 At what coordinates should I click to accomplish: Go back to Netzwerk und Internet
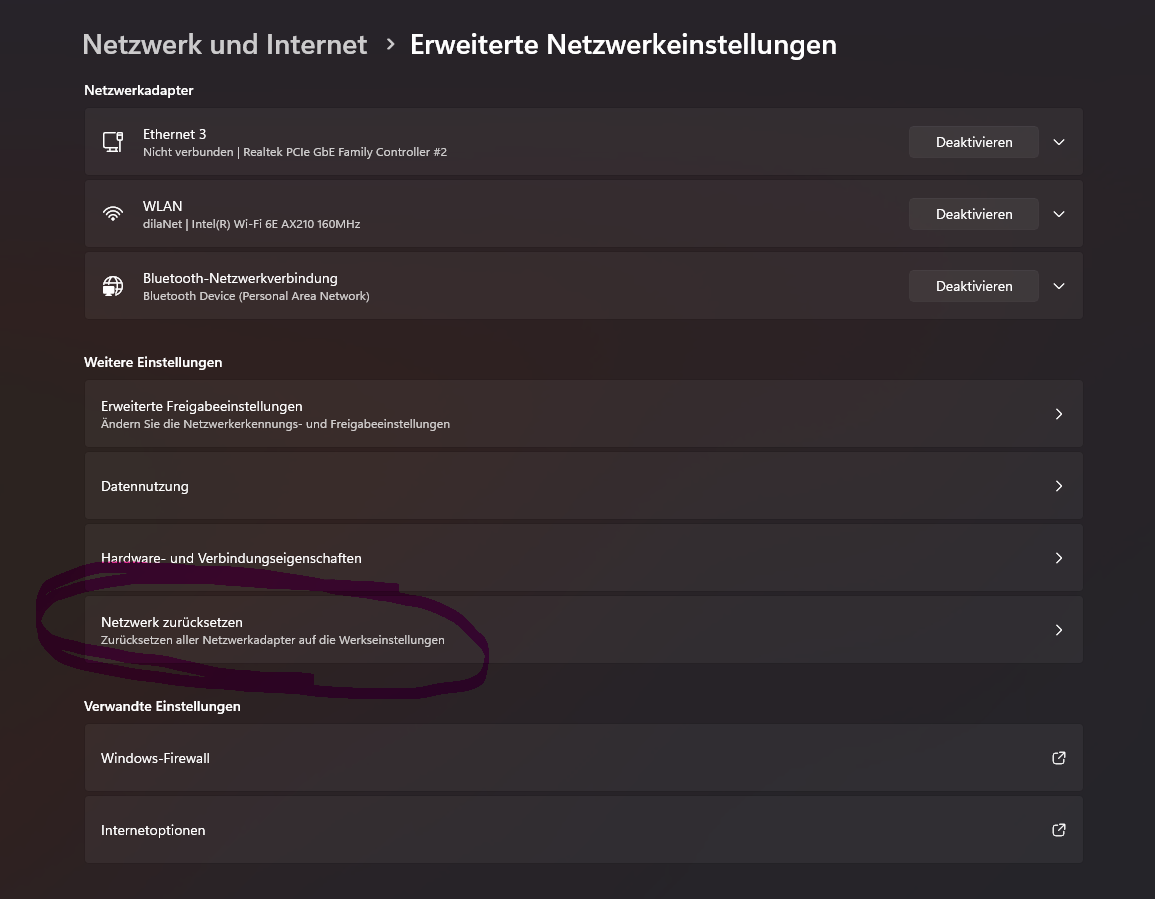(x=225, y=45)
